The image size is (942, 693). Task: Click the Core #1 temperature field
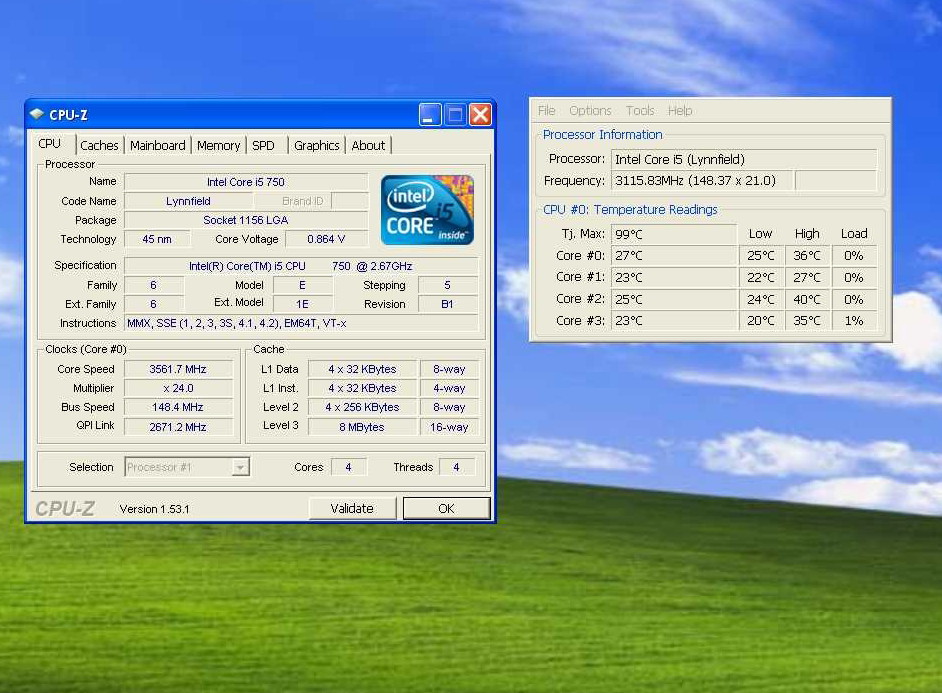pyautogui.click(x=673, y=277)
